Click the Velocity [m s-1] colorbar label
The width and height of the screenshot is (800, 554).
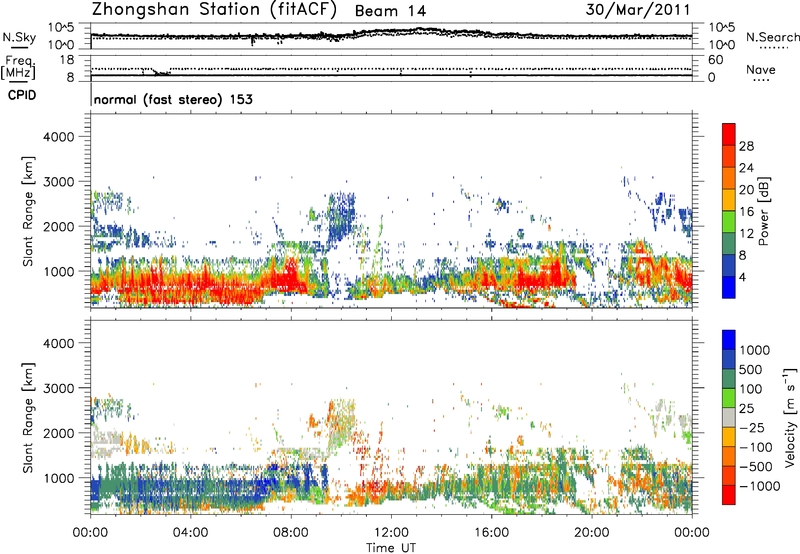790,417
